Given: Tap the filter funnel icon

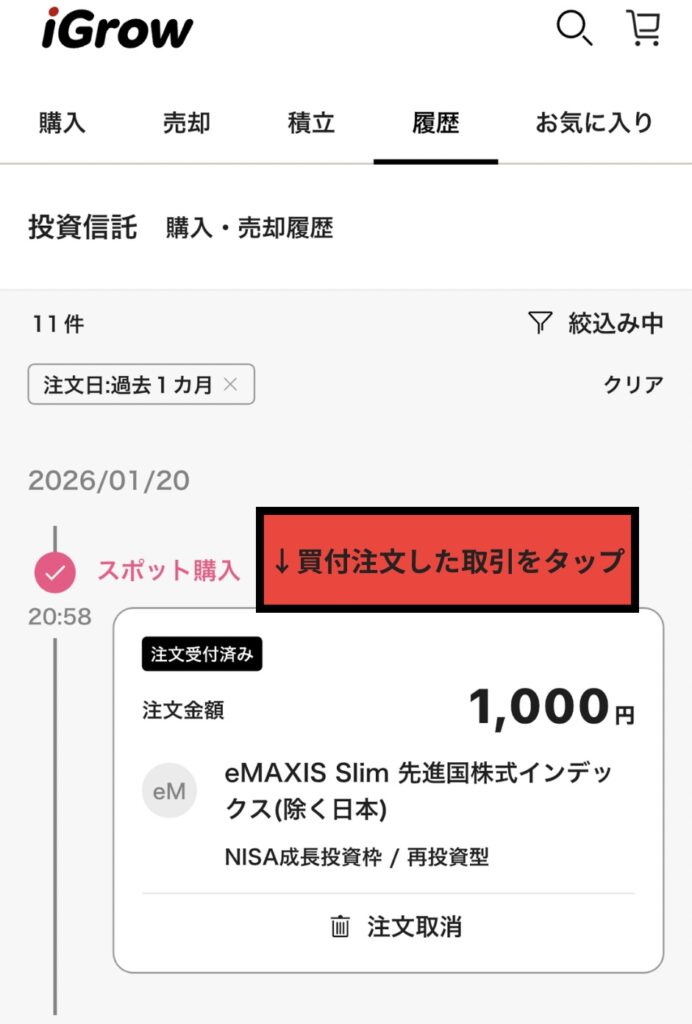Looking at the screenshot, I should tap(540, 322).
